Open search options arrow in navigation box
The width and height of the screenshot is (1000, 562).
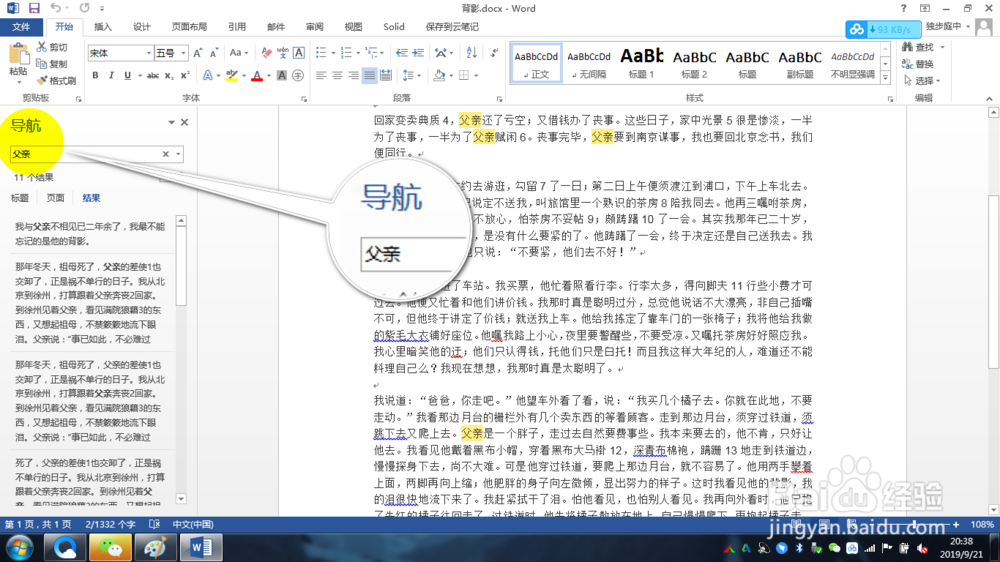(178, 154)
